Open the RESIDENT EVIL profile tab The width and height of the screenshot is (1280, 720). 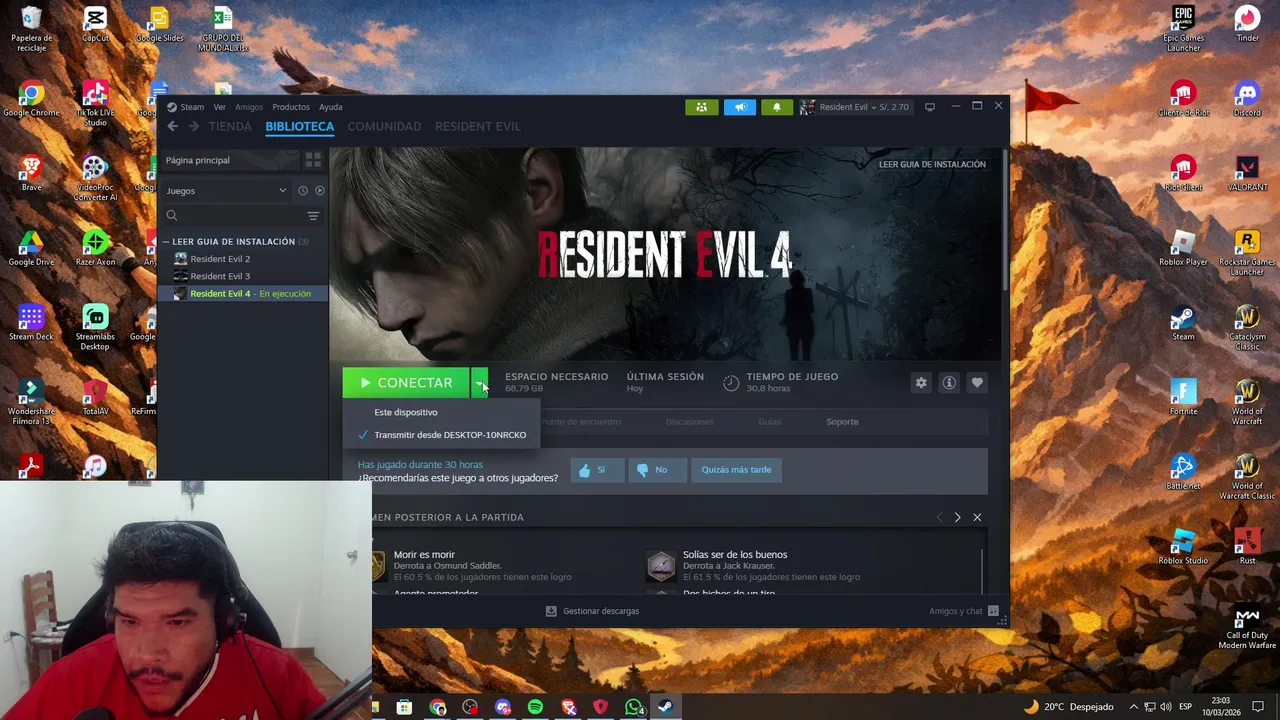coord(477,126)
